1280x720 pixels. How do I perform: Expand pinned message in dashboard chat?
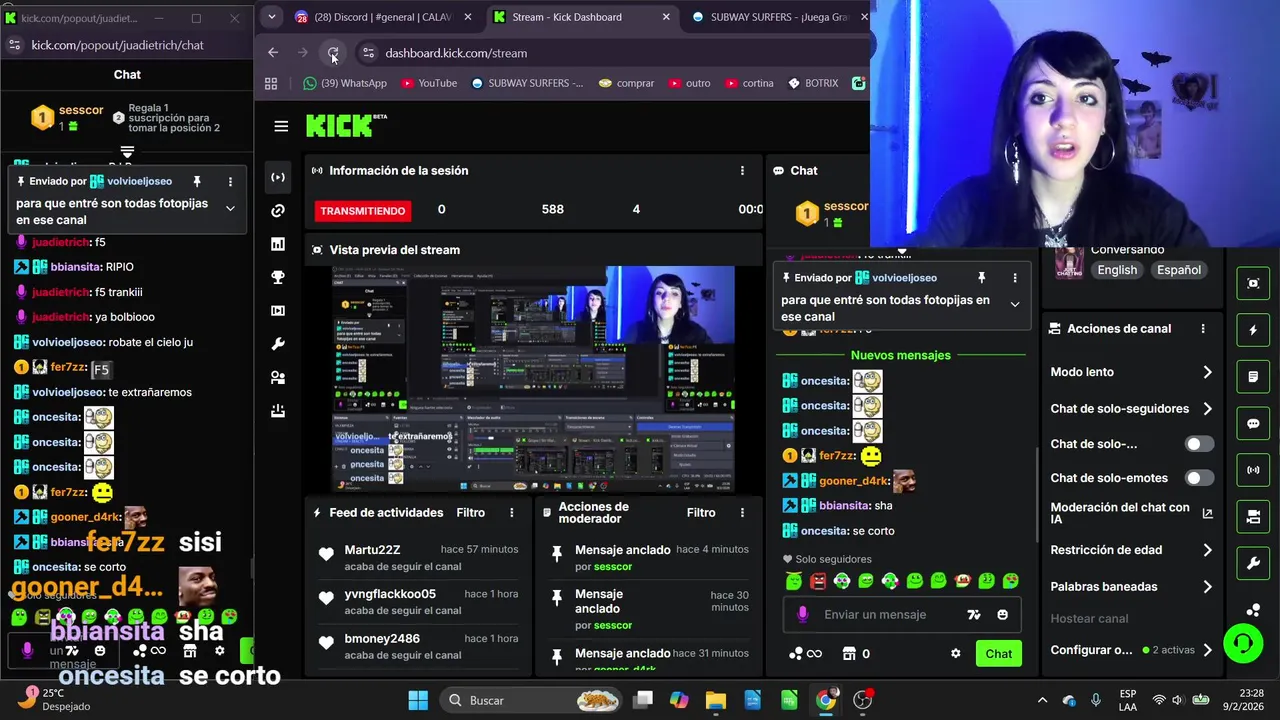[1015, 304]
